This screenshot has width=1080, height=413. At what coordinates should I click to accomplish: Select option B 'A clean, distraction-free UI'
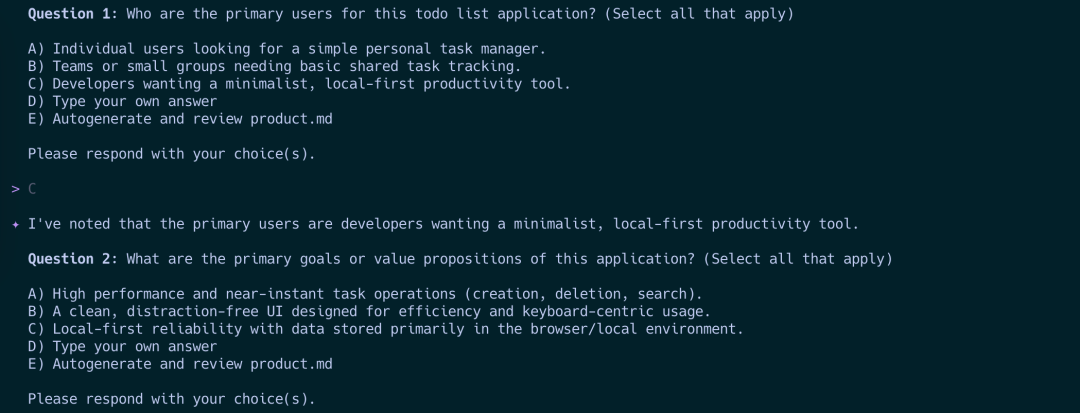pyautogui.click(x=369, y=311)
